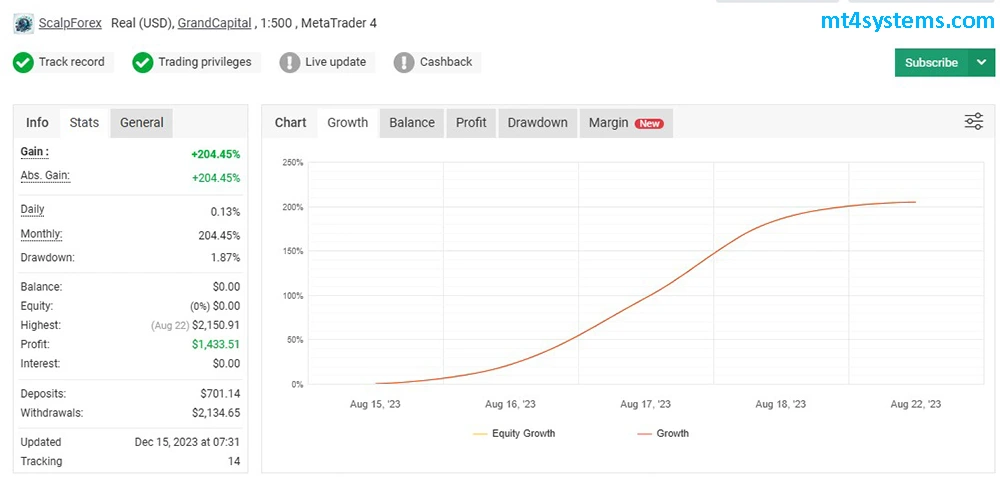Open the ScalpForex profile link

click(70, 23)
